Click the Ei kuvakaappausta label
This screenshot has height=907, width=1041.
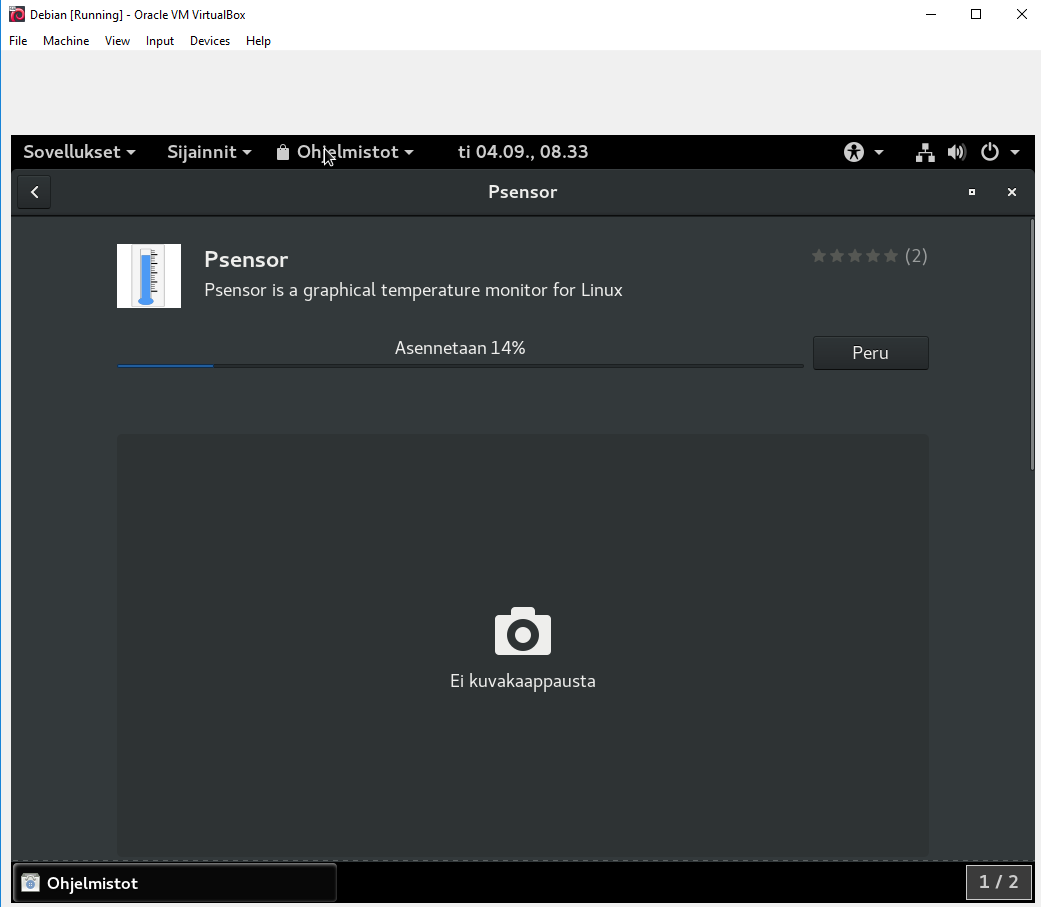click(522, 681)
